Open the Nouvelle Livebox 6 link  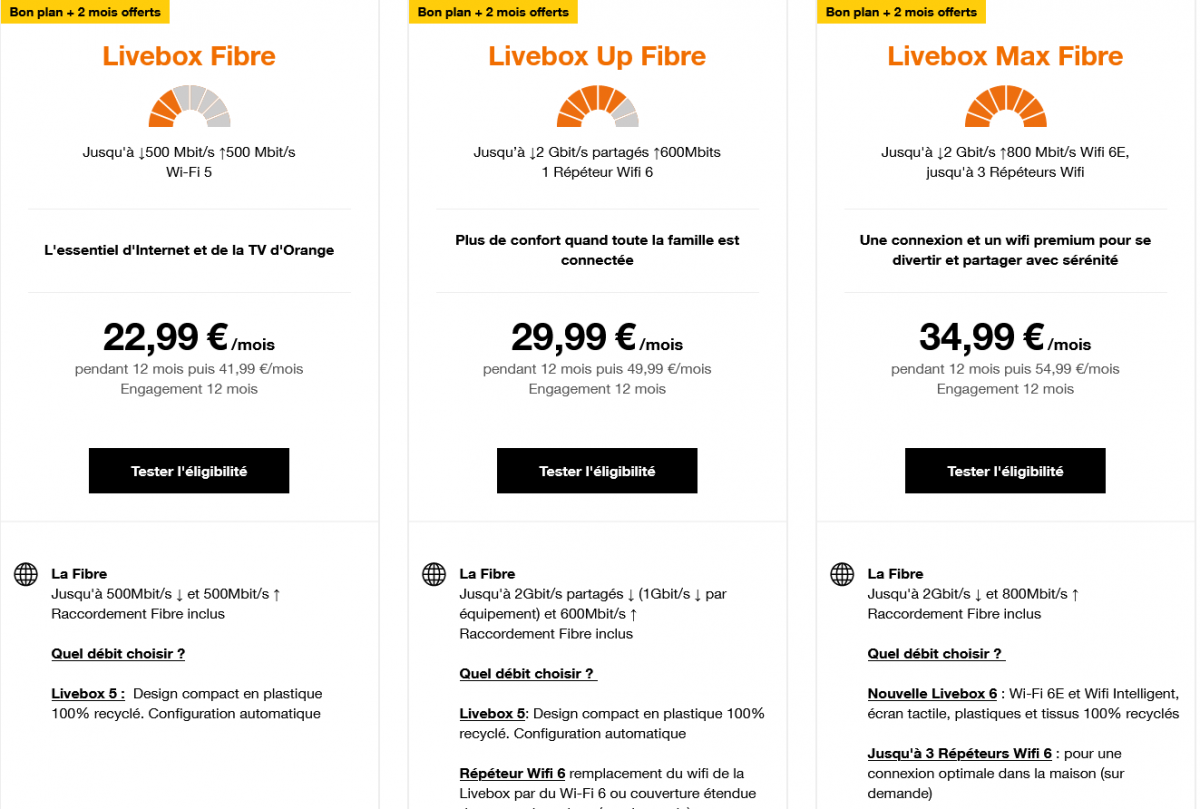(931, 693)
